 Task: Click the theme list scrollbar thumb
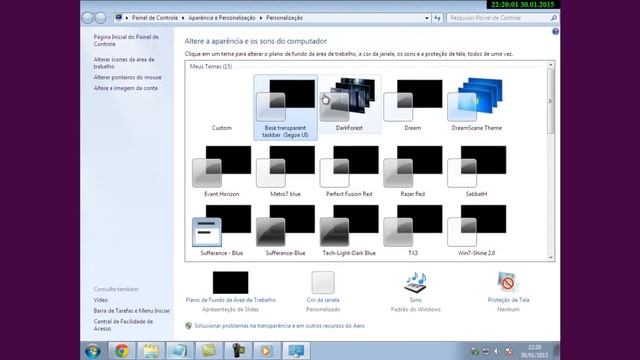click(551, 101)
